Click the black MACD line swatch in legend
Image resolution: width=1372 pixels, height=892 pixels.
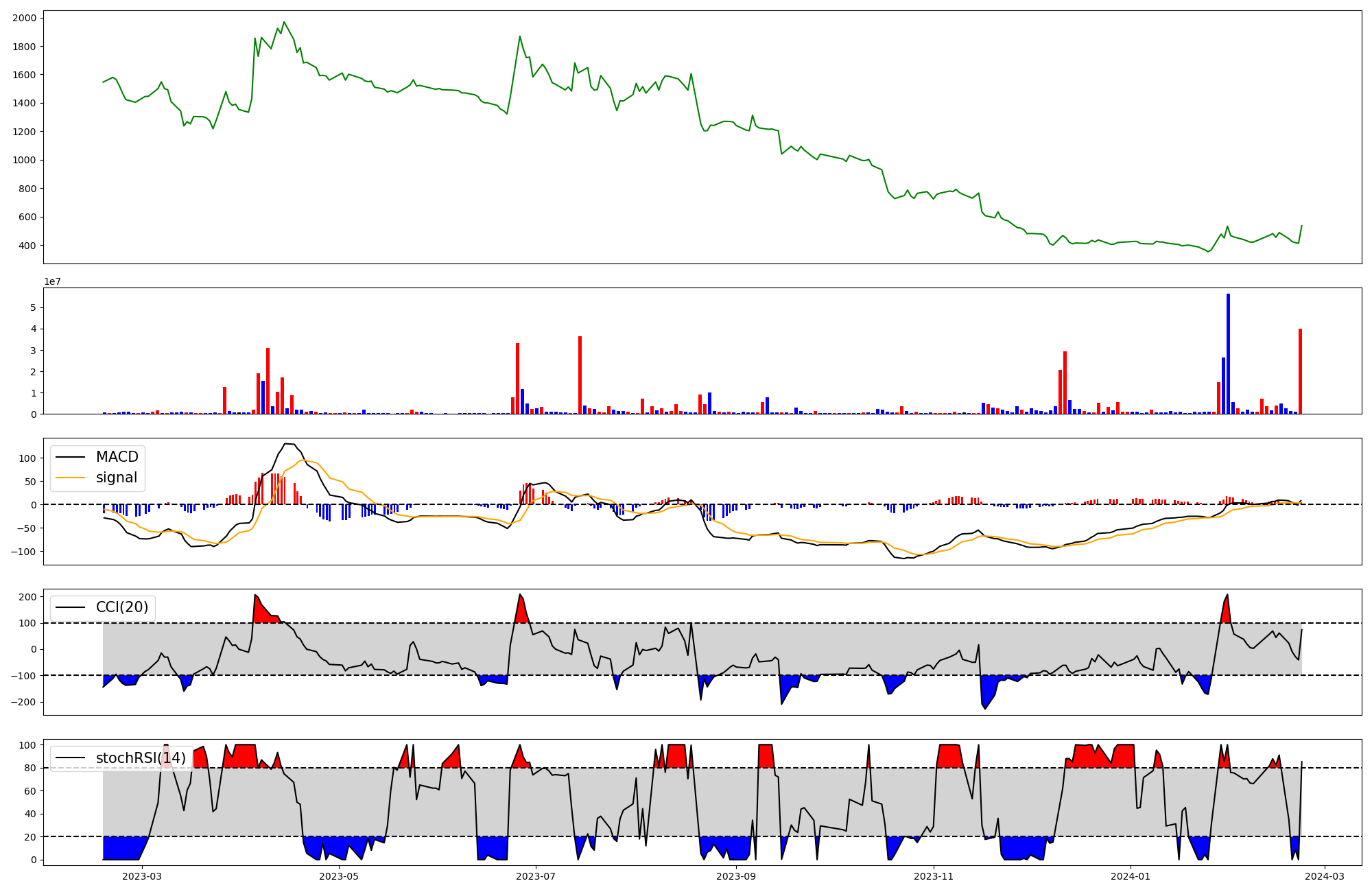[71, 457]
